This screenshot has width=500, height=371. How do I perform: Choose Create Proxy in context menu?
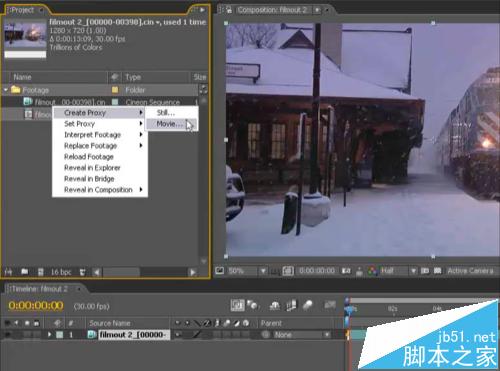pyautogui.click(x=100, y=113)
